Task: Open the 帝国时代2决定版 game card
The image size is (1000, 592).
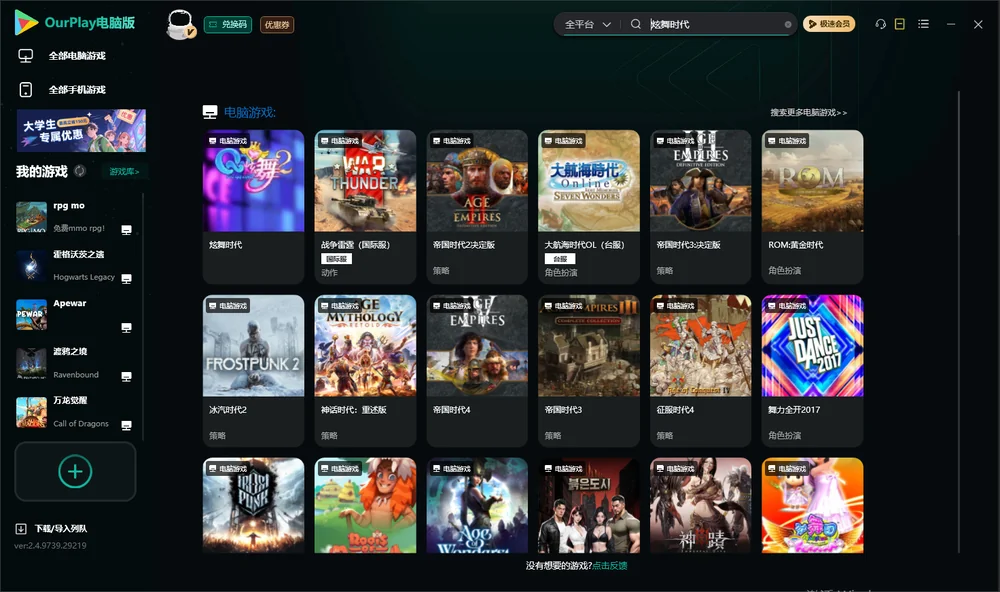Action: point(477,206)
